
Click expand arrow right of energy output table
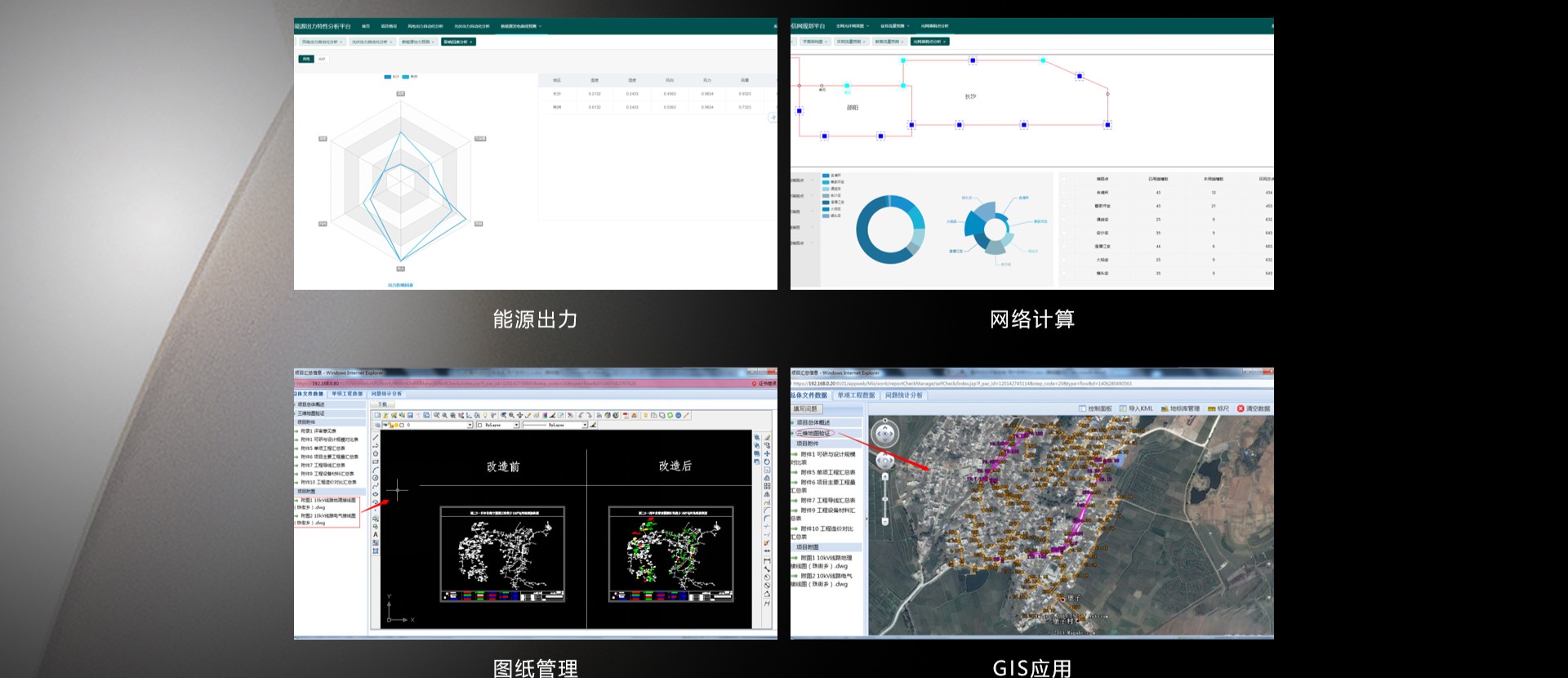coord(773,117)
